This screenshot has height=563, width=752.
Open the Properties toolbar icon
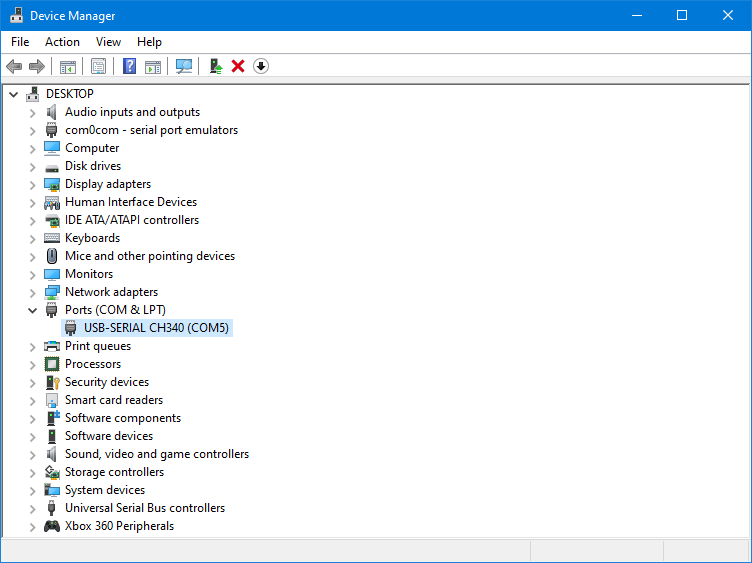coord(98,66)
